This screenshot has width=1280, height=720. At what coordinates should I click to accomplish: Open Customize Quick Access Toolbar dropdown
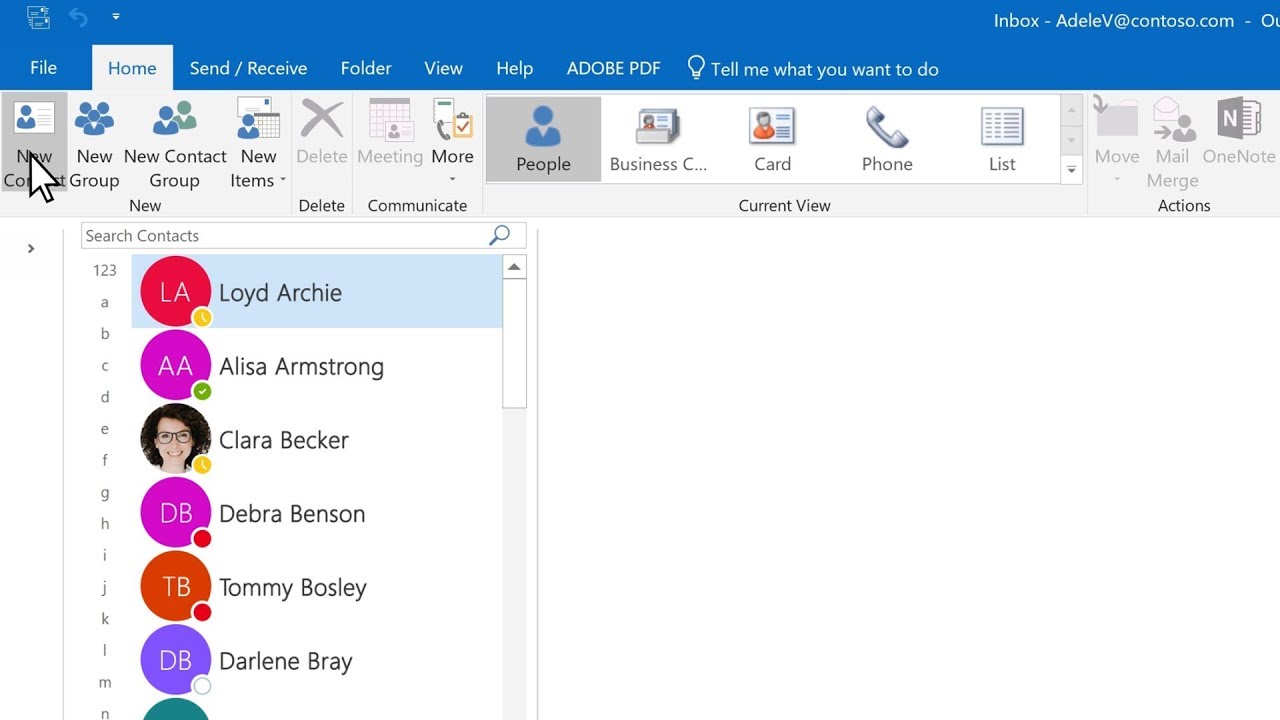(x=116, y=17)
